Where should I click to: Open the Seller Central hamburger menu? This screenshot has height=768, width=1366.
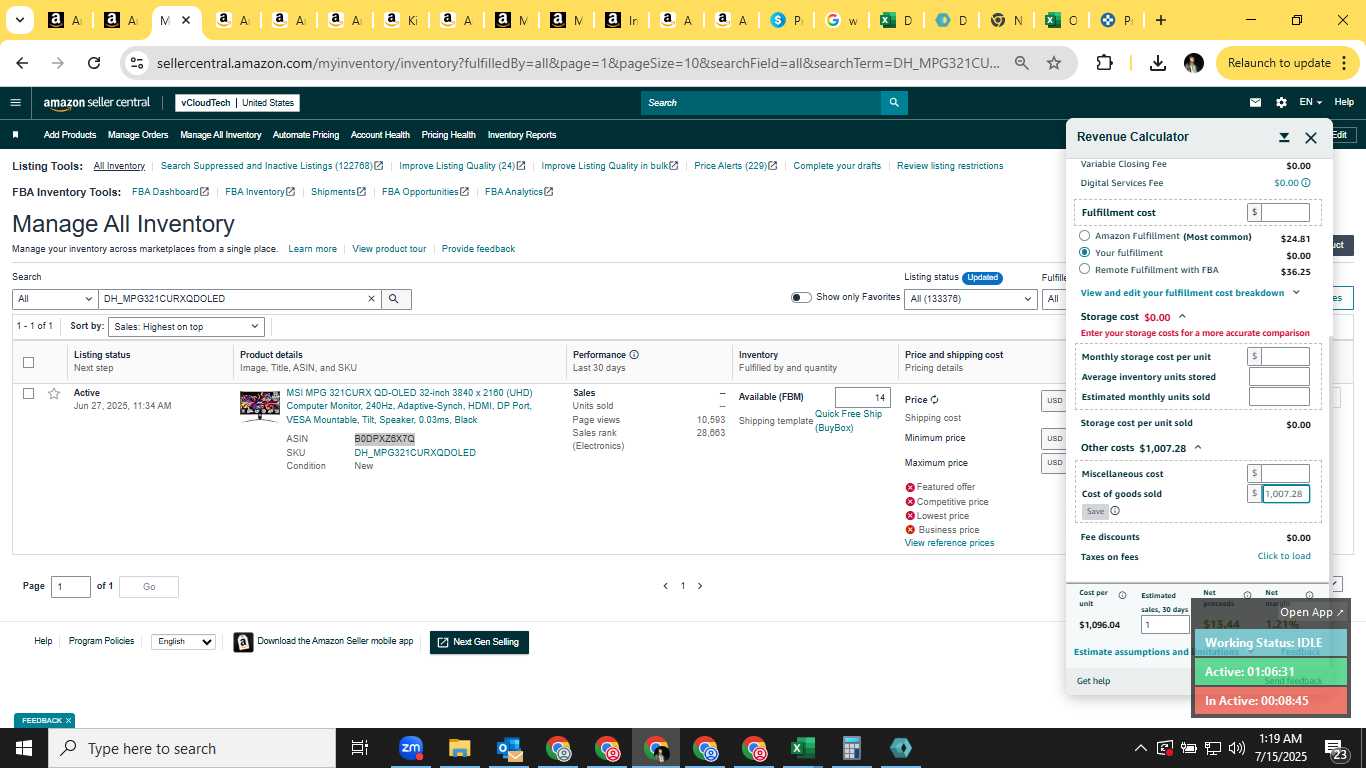[15, 102]
